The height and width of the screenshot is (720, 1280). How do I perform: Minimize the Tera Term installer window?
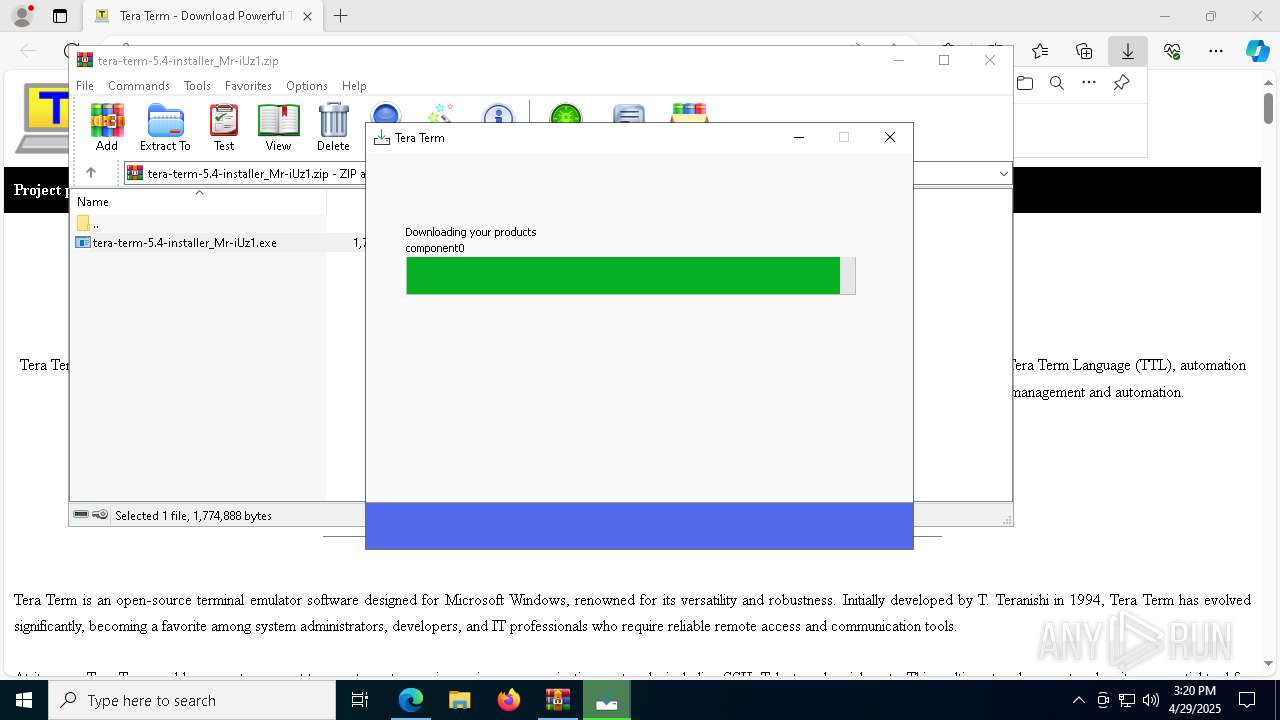[x=798, y=138]
